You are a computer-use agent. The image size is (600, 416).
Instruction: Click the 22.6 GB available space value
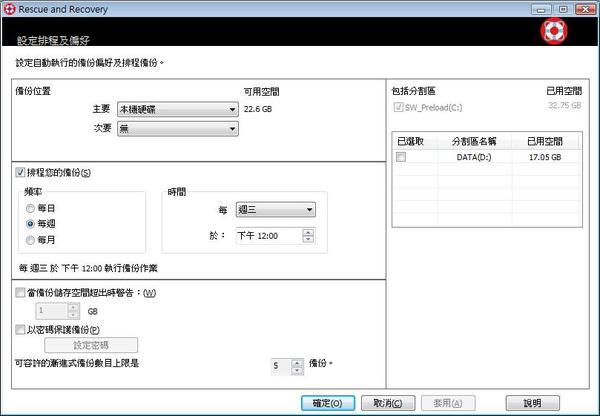pos(258,109)
